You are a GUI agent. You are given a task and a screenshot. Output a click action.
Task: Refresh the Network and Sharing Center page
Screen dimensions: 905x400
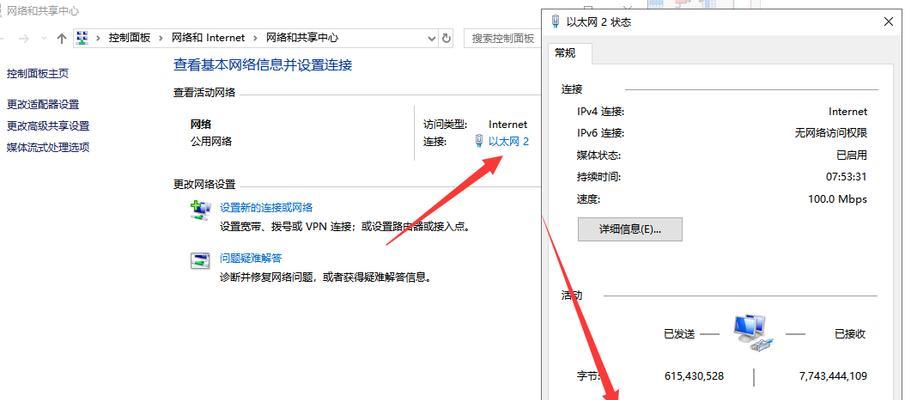coord(446,38)
